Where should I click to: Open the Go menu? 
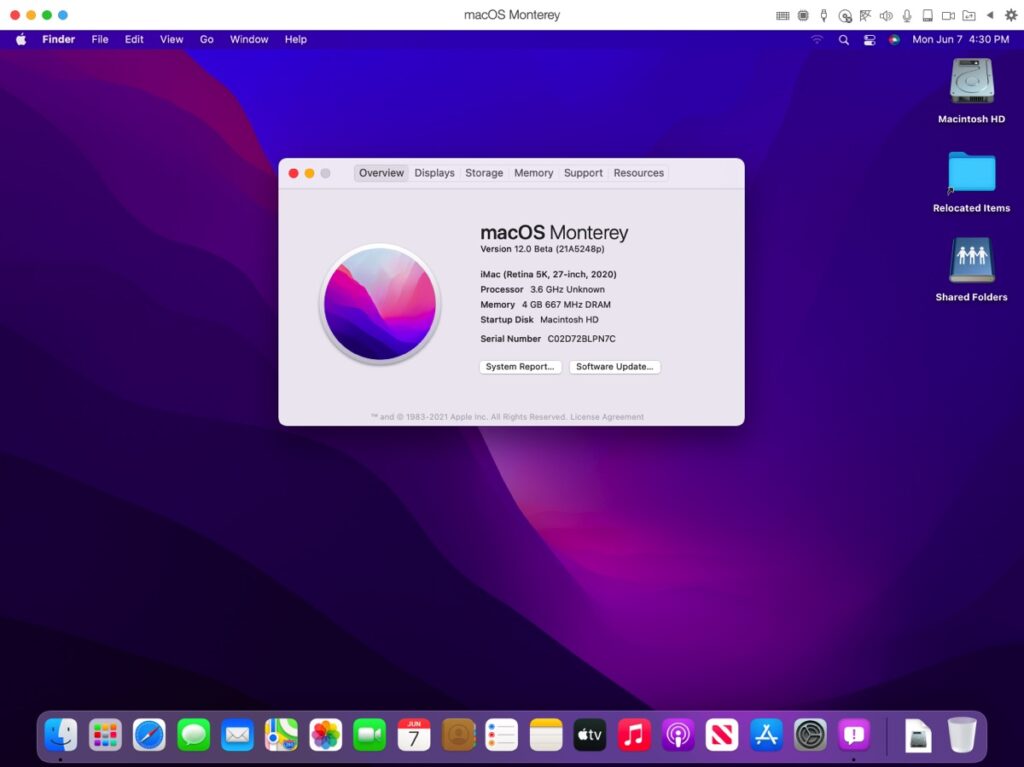(x=206, y=39)
